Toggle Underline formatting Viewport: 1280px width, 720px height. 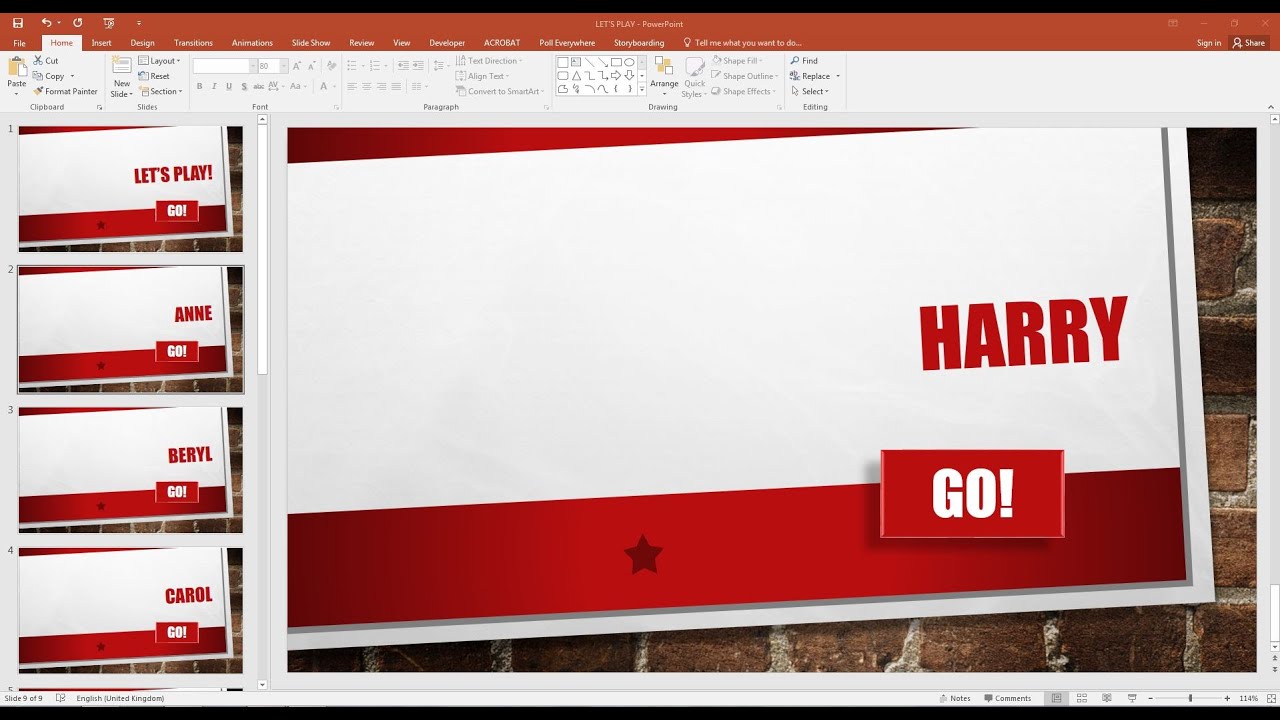tap(229, 87)
